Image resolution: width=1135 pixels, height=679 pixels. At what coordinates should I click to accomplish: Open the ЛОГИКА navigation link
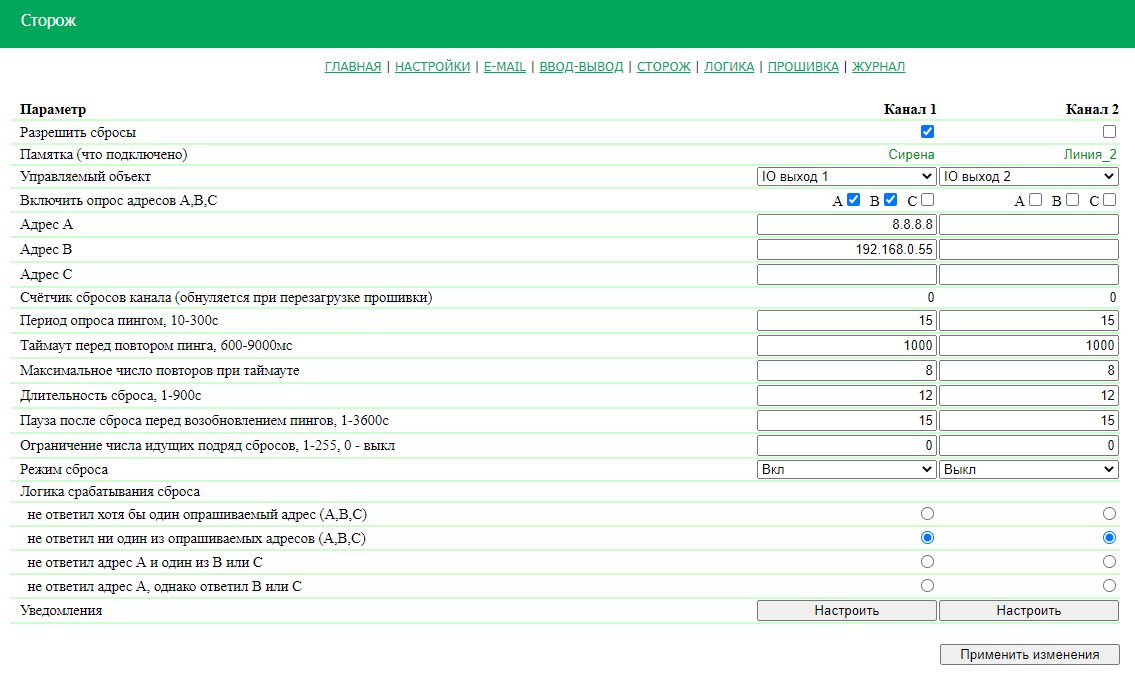tap(729, 67)
